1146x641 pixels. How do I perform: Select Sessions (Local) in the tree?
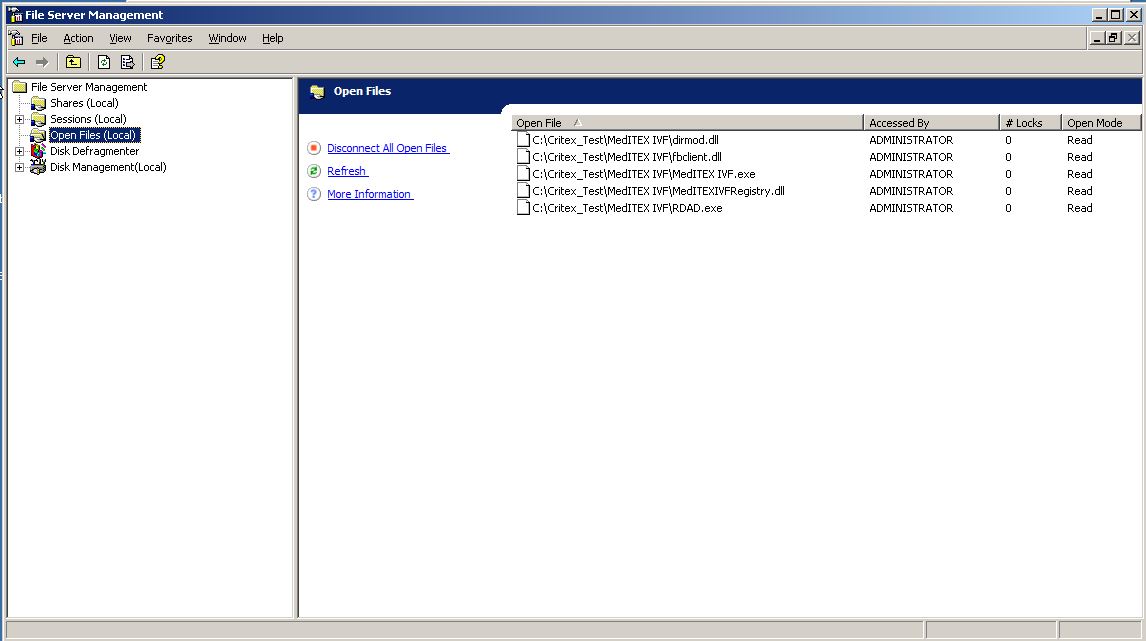pyautogui.click(x=88, y=119)
